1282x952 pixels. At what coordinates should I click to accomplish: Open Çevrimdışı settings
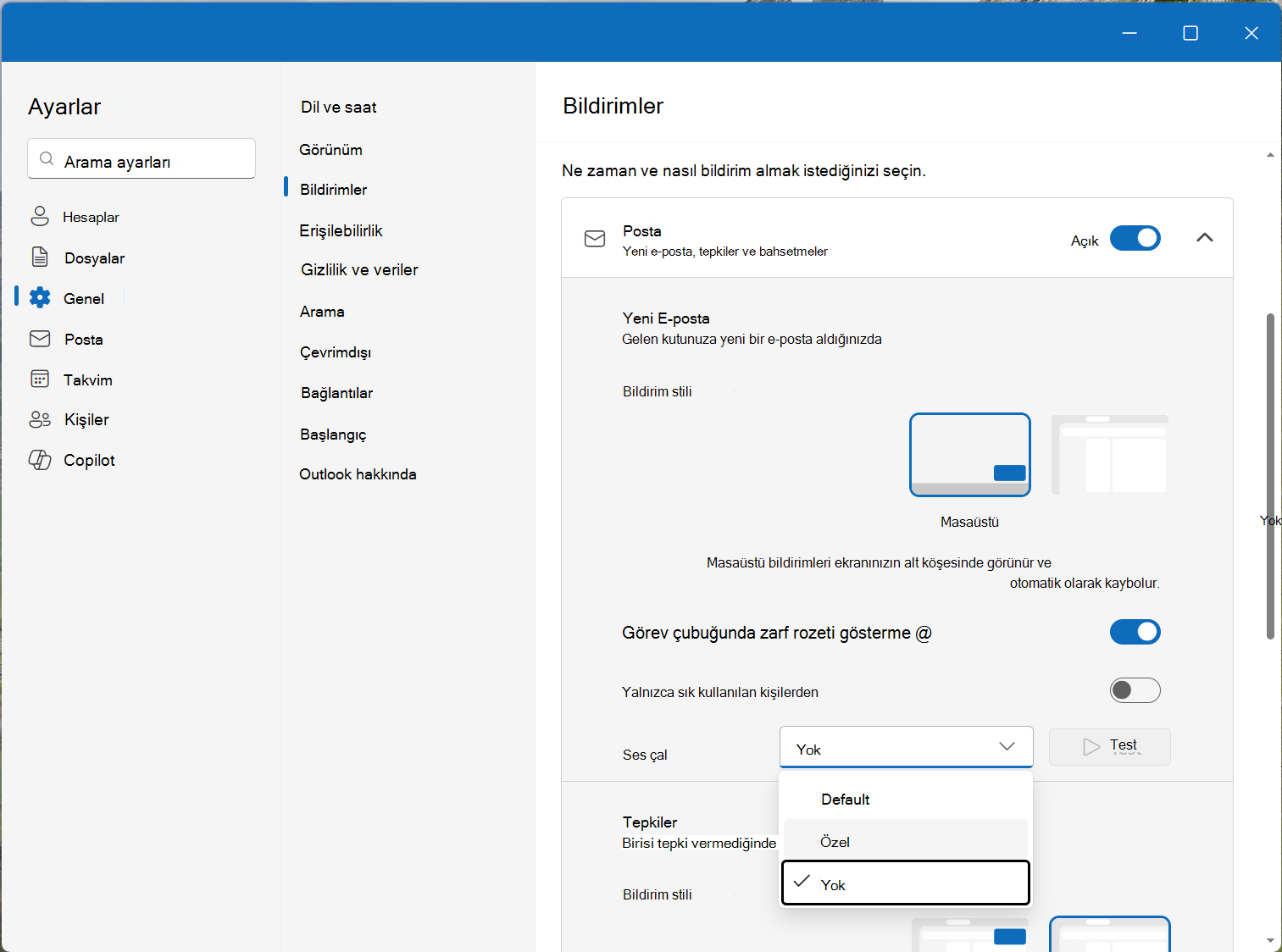pos(336,352)
